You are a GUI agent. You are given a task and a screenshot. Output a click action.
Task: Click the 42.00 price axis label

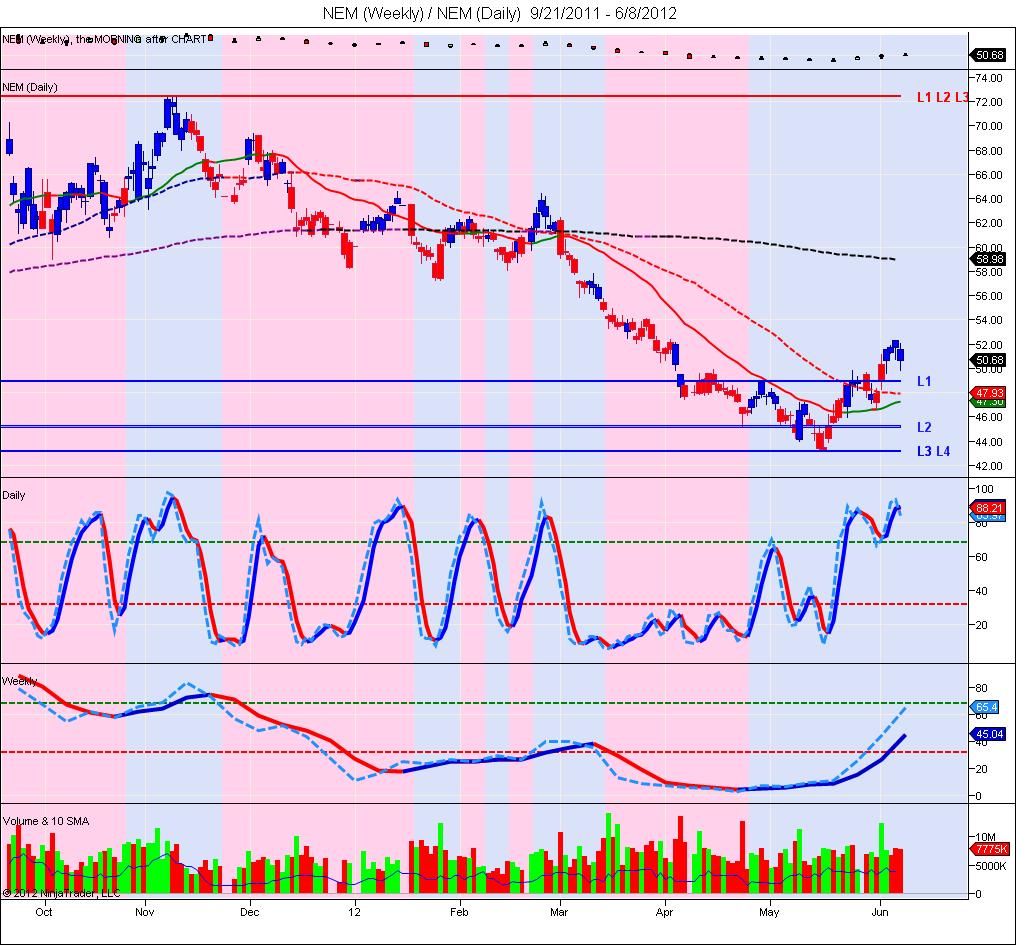989,466
